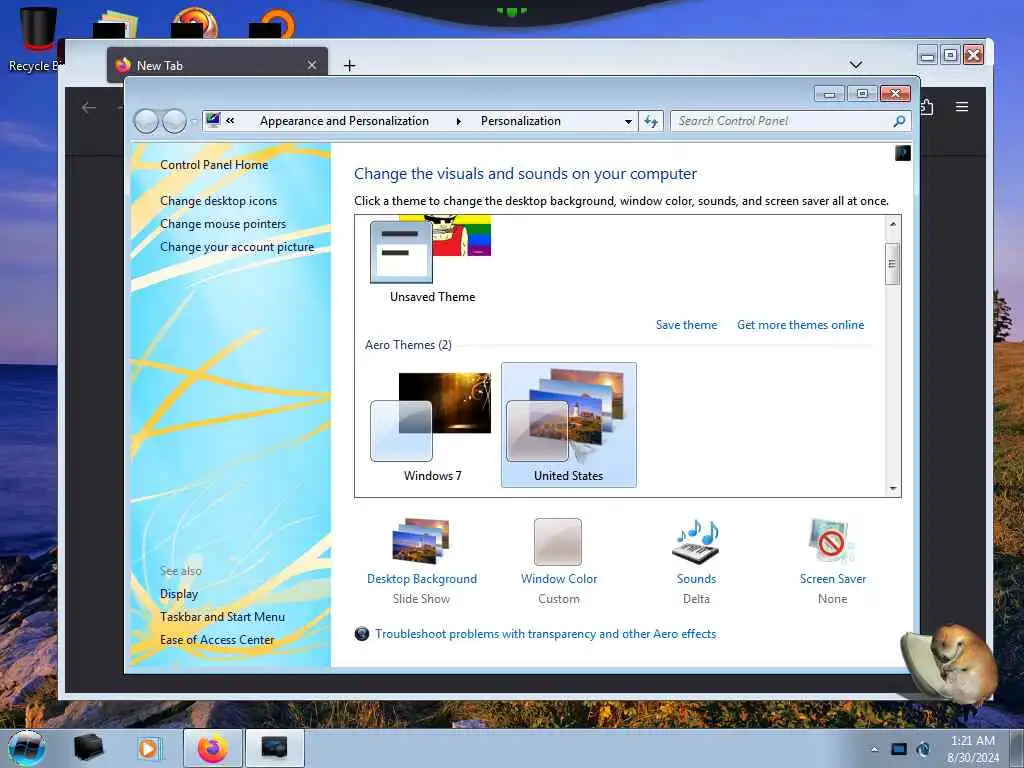Open Display under See also

179,594
